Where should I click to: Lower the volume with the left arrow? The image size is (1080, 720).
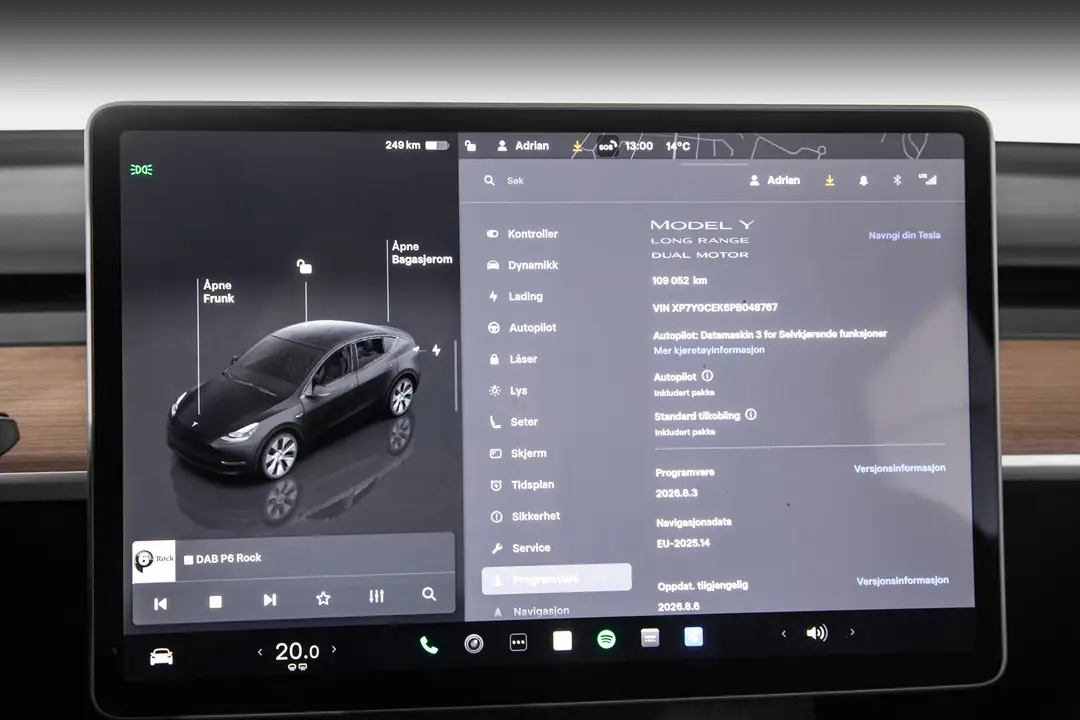[783, 633]
